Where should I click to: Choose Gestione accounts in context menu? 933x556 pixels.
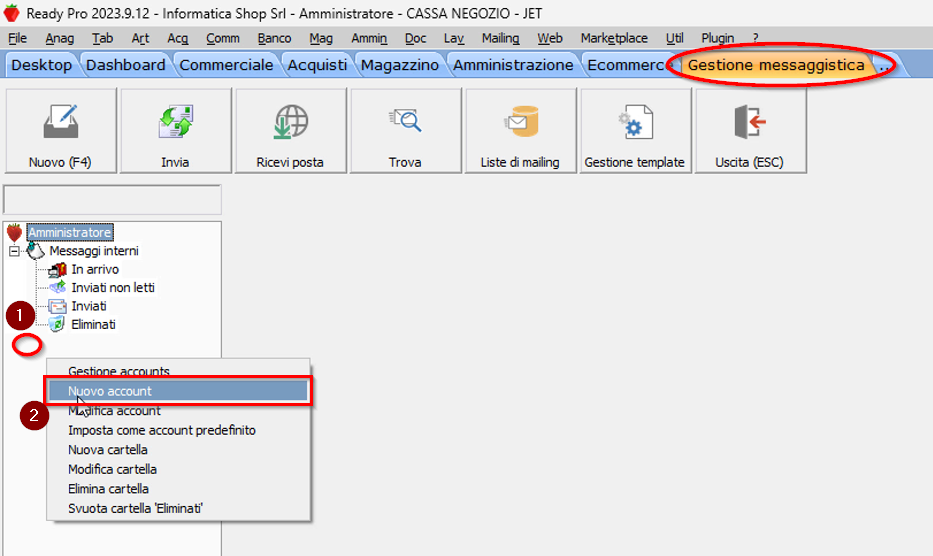tap(179, 370)
